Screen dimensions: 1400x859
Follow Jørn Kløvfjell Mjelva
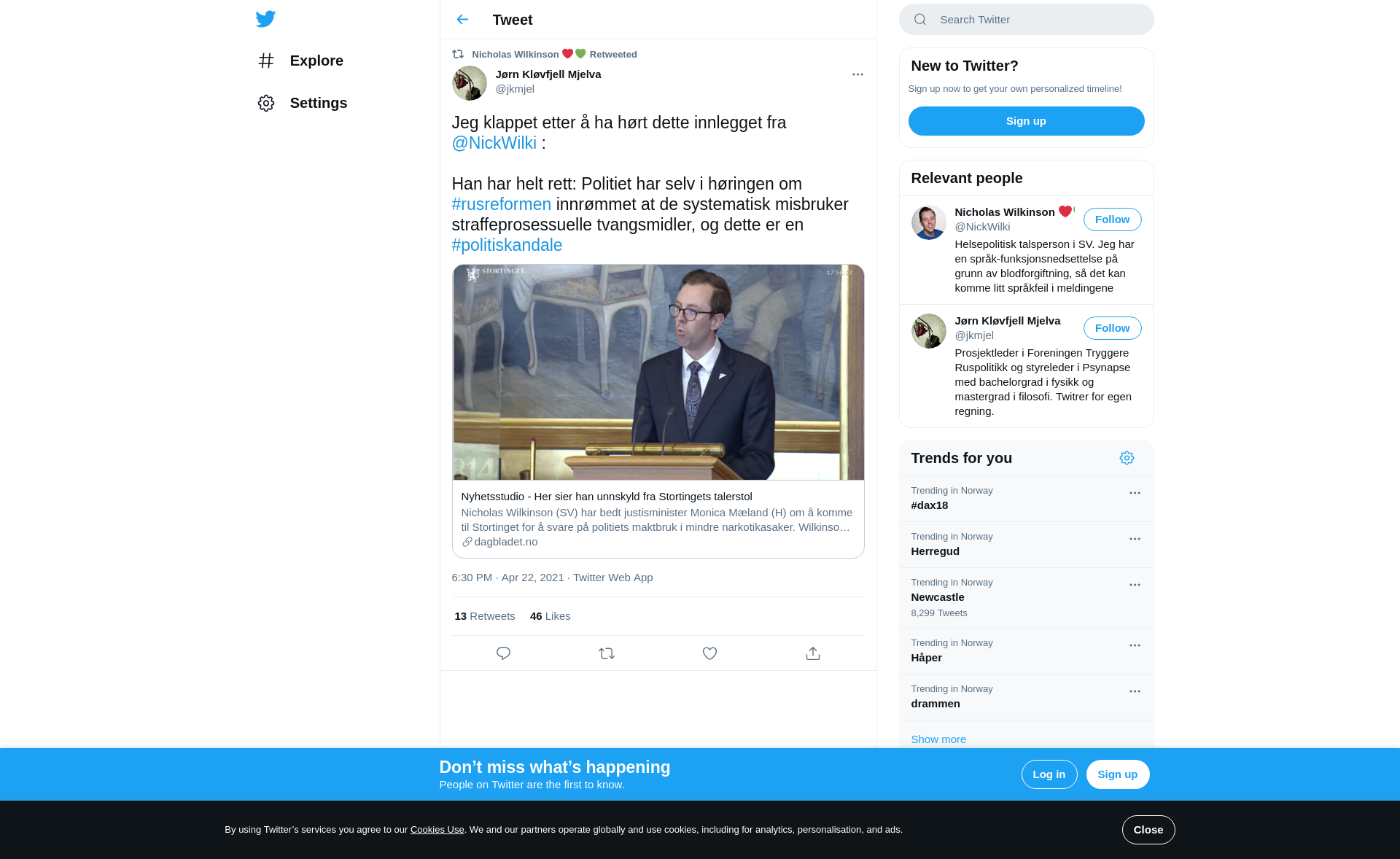click(x=1112, y=328)
